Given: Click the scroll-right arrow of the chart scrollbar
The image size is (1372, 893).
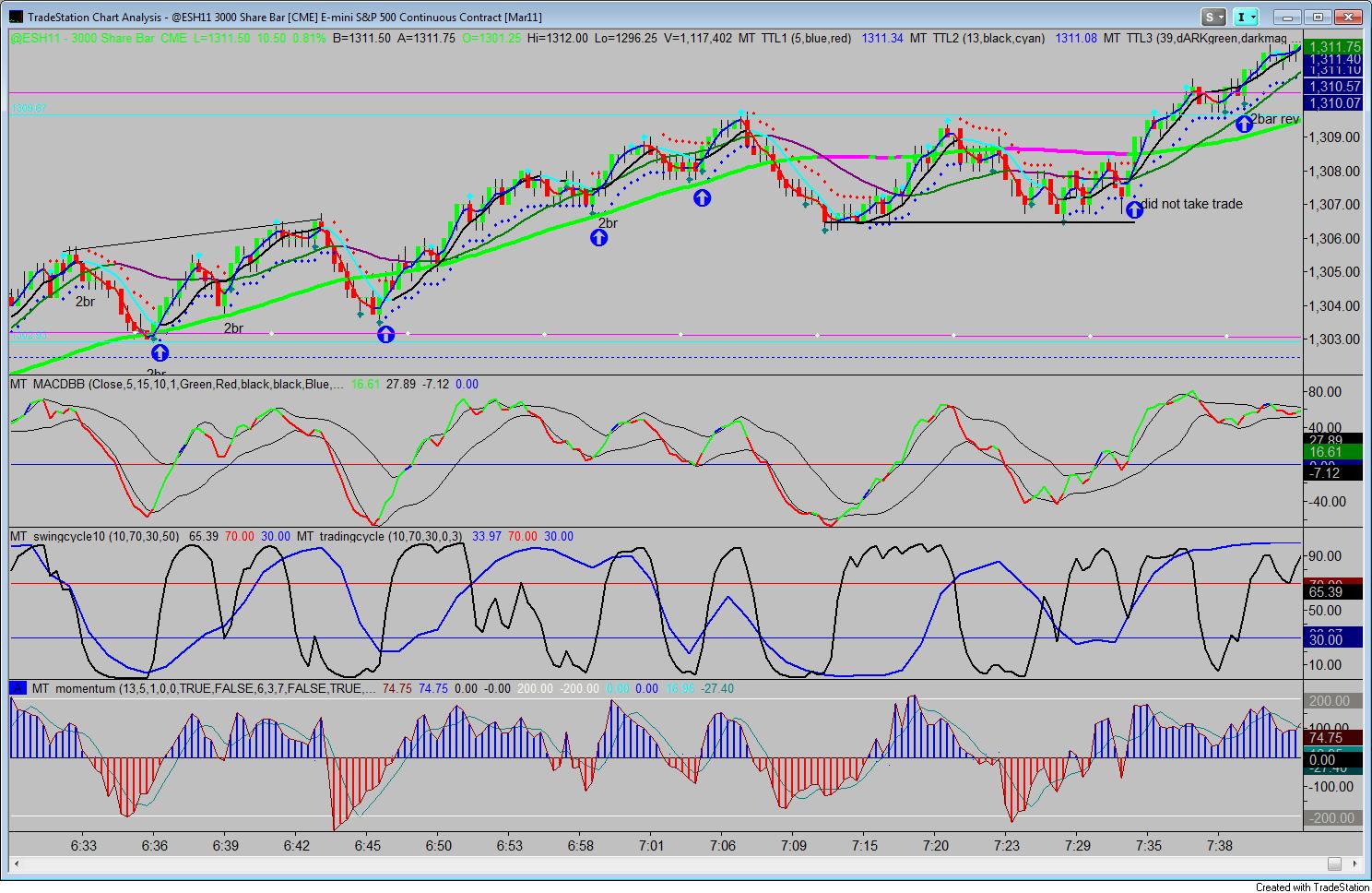Looking at the screenshot, I should click(1354, 863).
